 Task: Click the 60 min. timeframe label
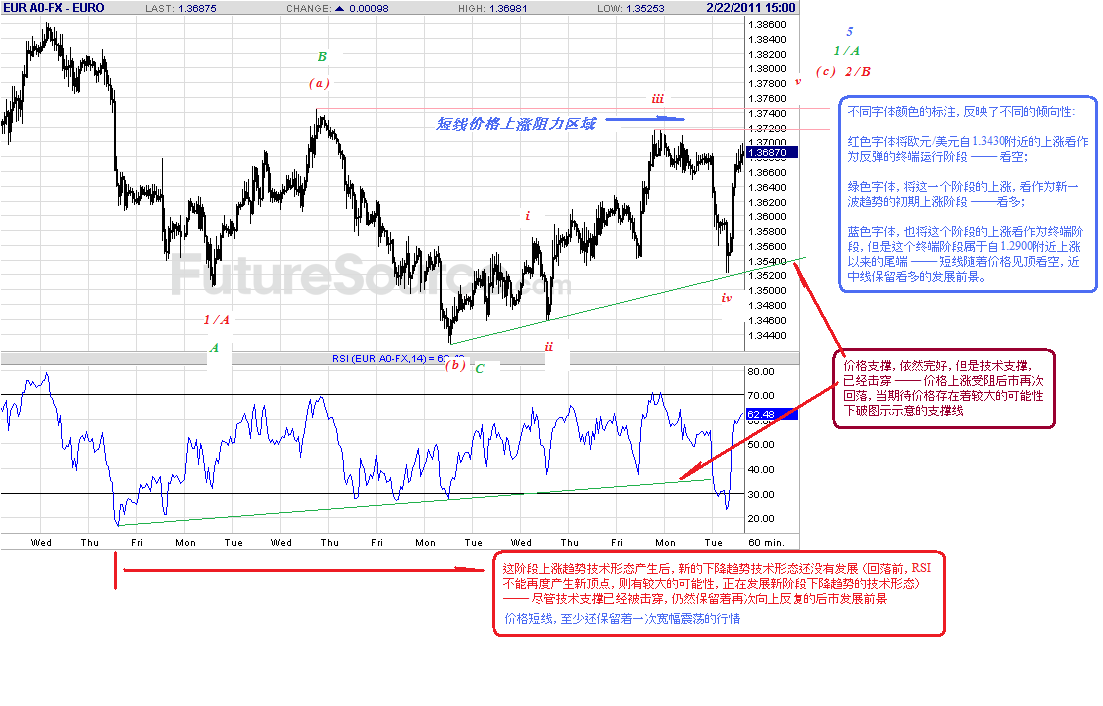click(x=766, y=542)
